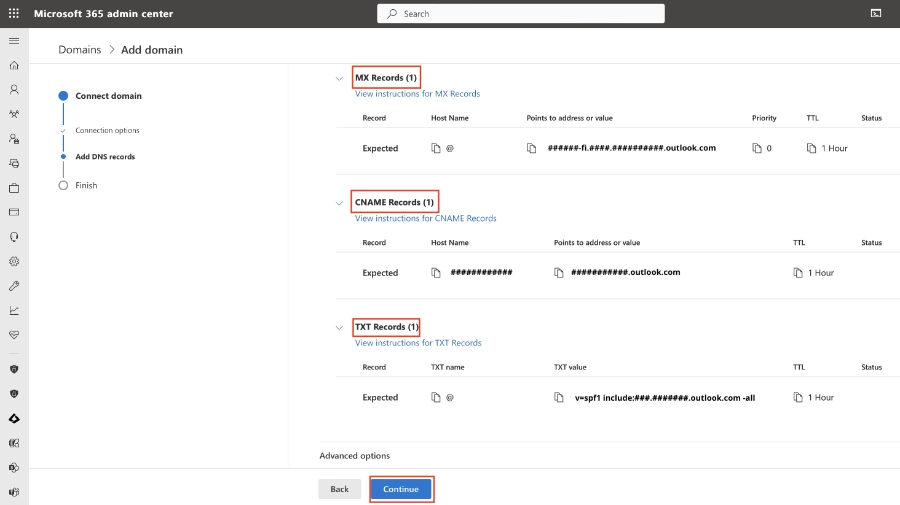This screenshot has height=505, width=900.
Task: Go to Home in sidebar
Action: (14, 65)
